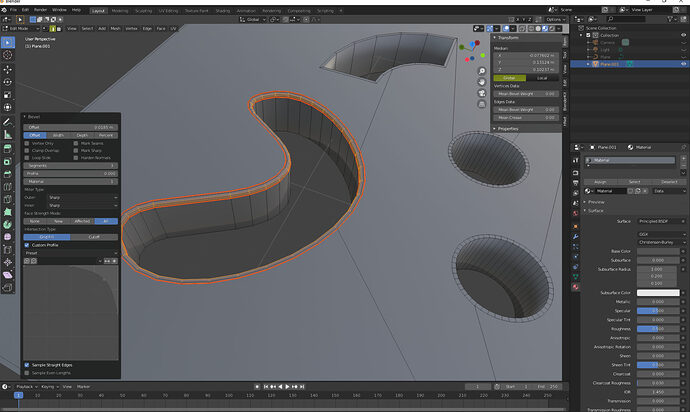Open the Principled BSDF surface dropdown
This screenshot has height=412, width=690.
[661, 221]
